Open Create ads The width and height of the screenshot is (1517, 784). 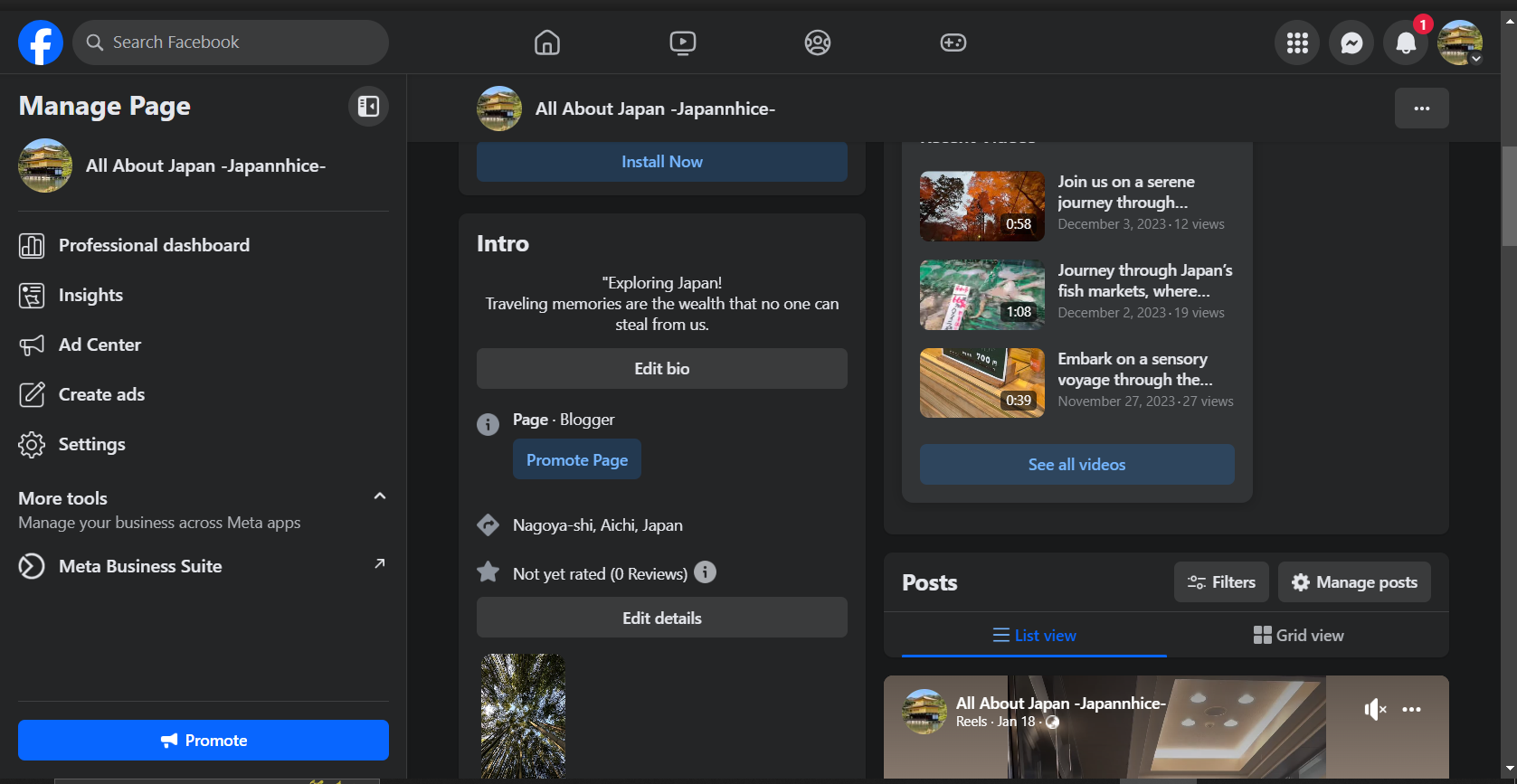[x=204, y=394]
